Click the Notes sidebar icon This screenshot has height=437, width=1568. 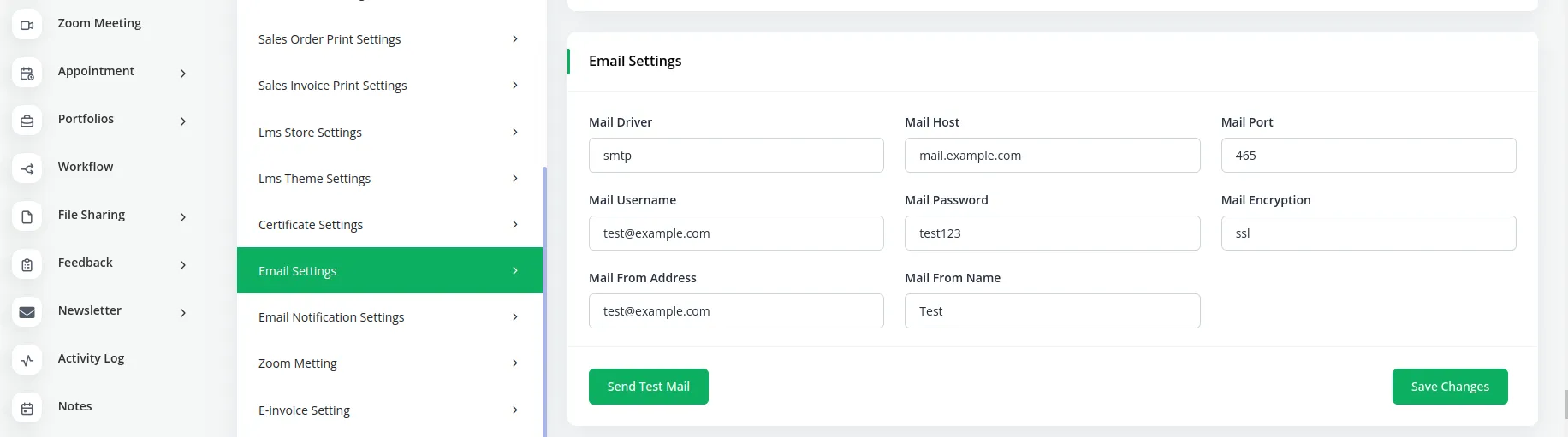[27, 409]
